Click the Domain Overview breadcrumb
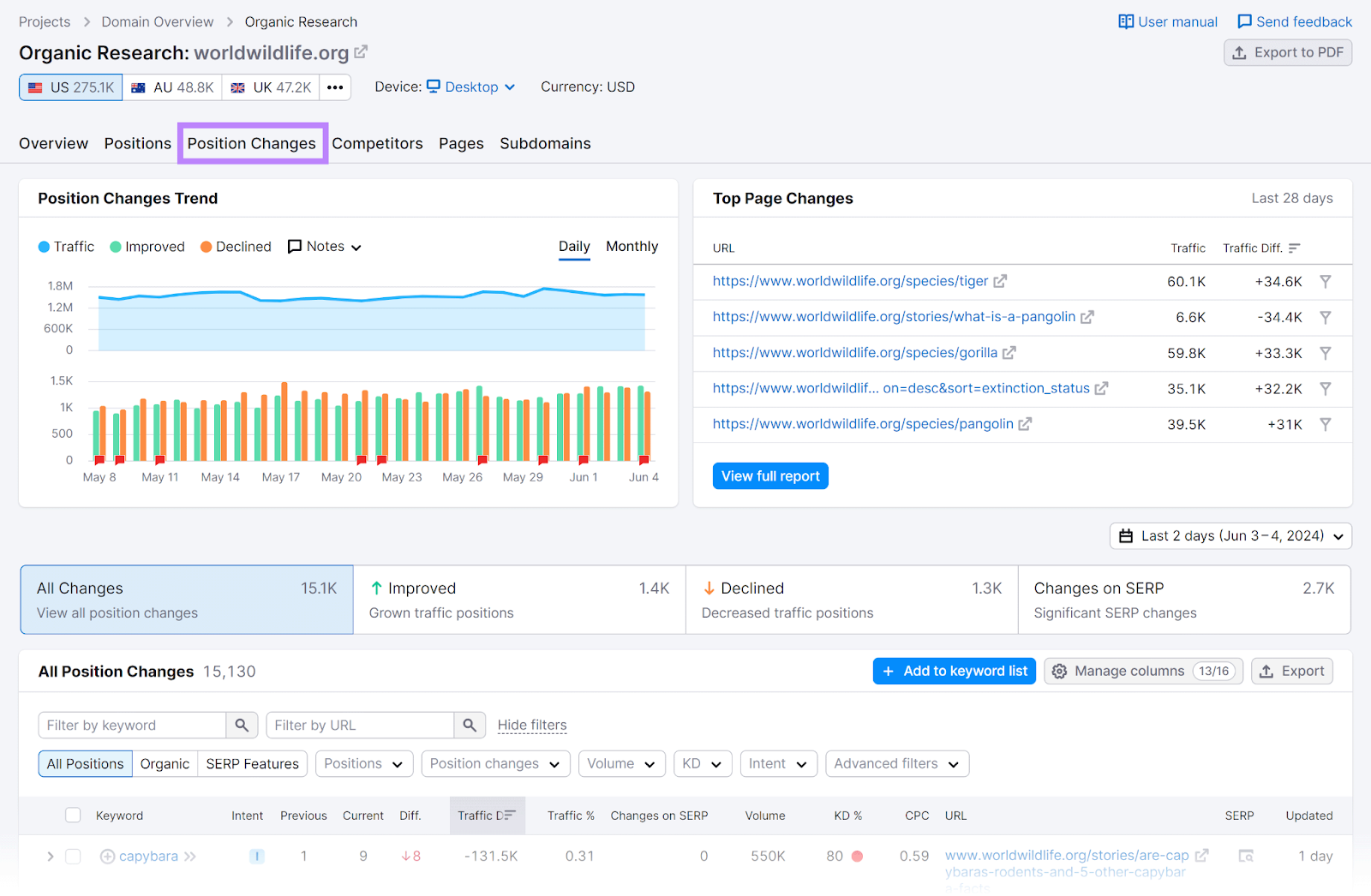This screenshot has width=1371, height=896. point(158,21)
